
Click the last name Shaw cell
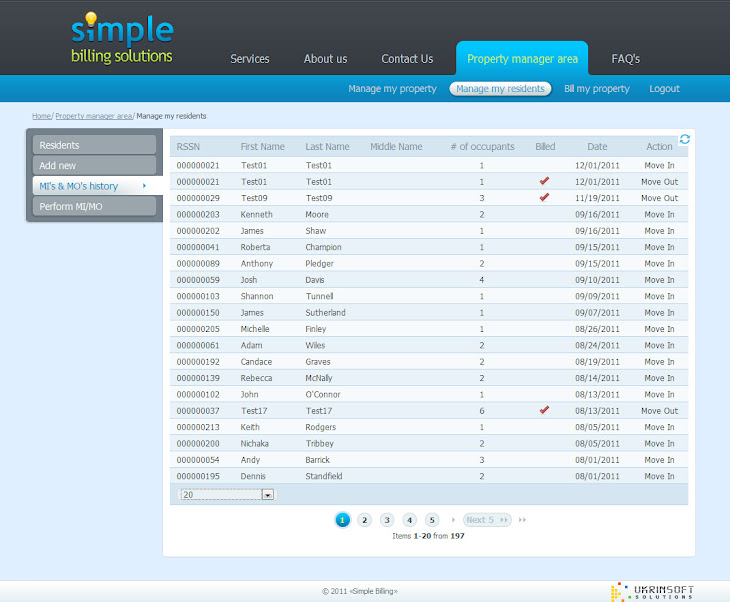(316, 231)
